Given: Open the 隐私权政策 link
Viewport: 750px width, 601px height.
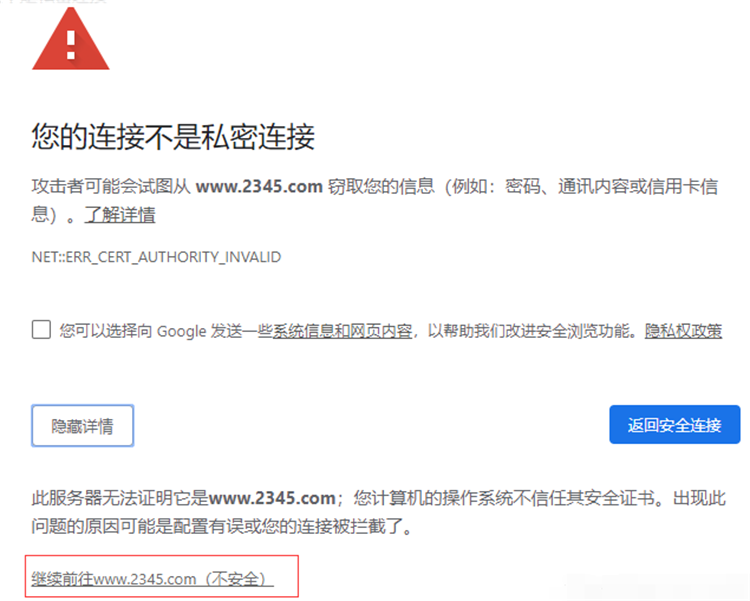Looking at the screenshot, I should click(x=684, y=331).
